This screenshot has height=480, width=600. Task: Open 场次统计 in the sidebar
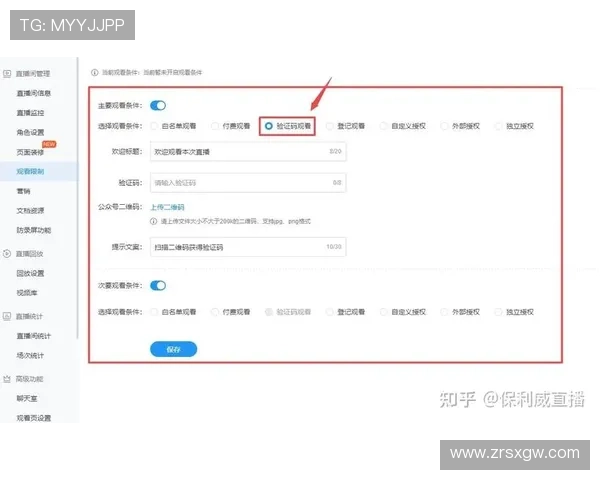tap(30, 355)
